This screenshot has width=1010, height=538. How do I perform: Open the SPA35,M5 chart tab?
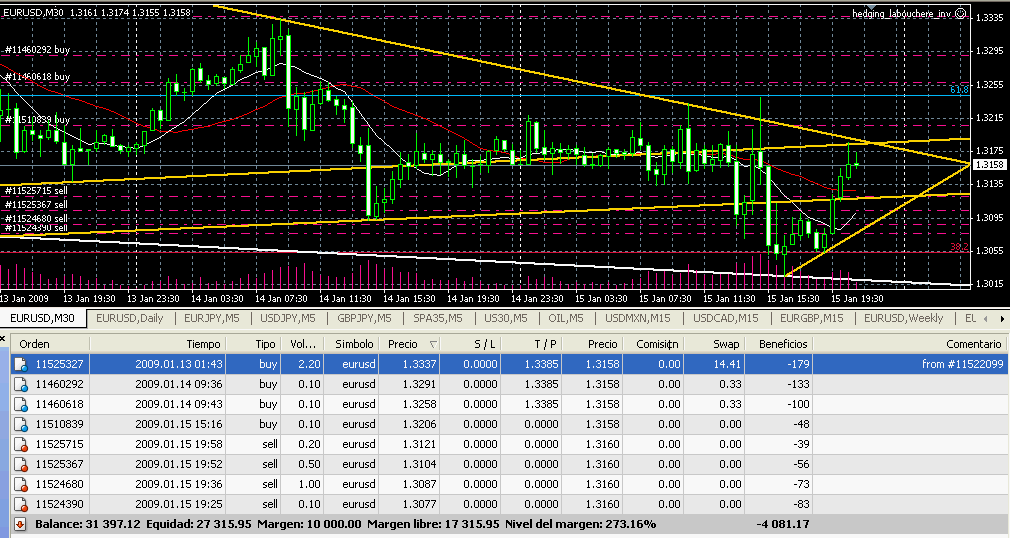click(437, 318)
